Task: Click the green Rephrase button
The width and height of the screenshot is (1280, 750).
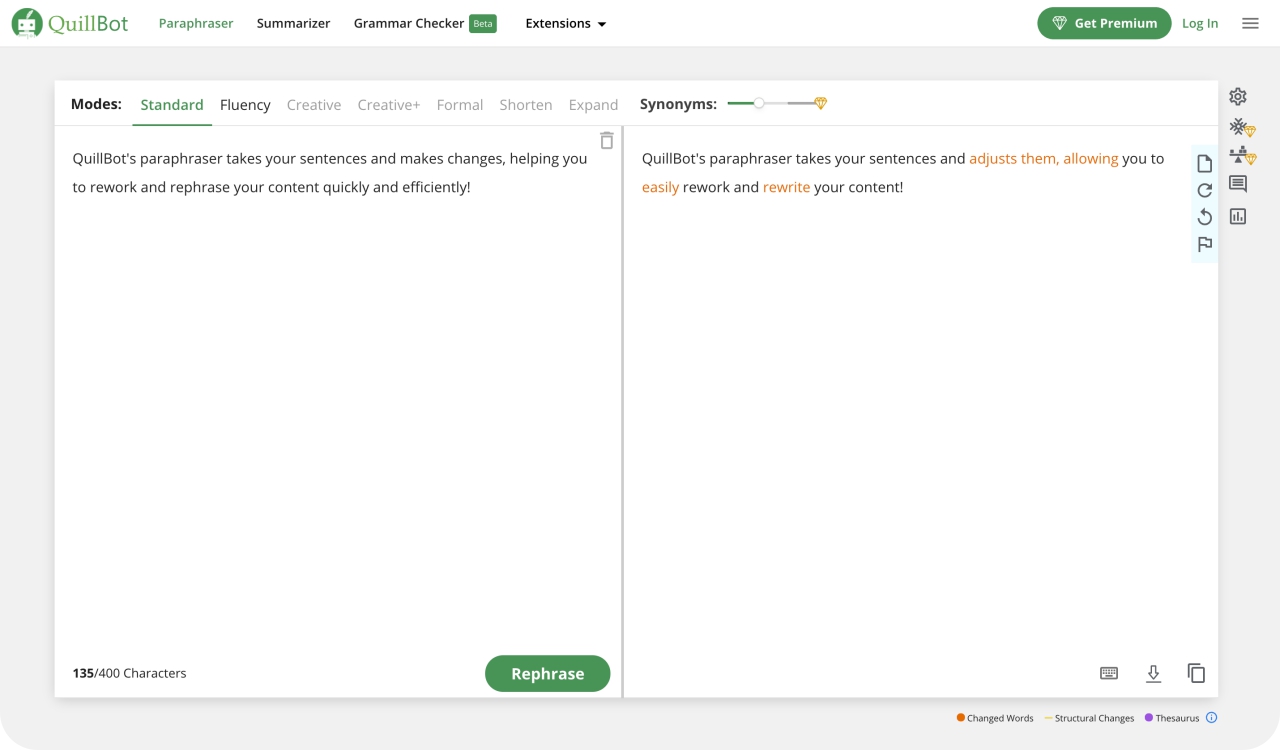Action: pyautogui.click(x=548, y=674)
